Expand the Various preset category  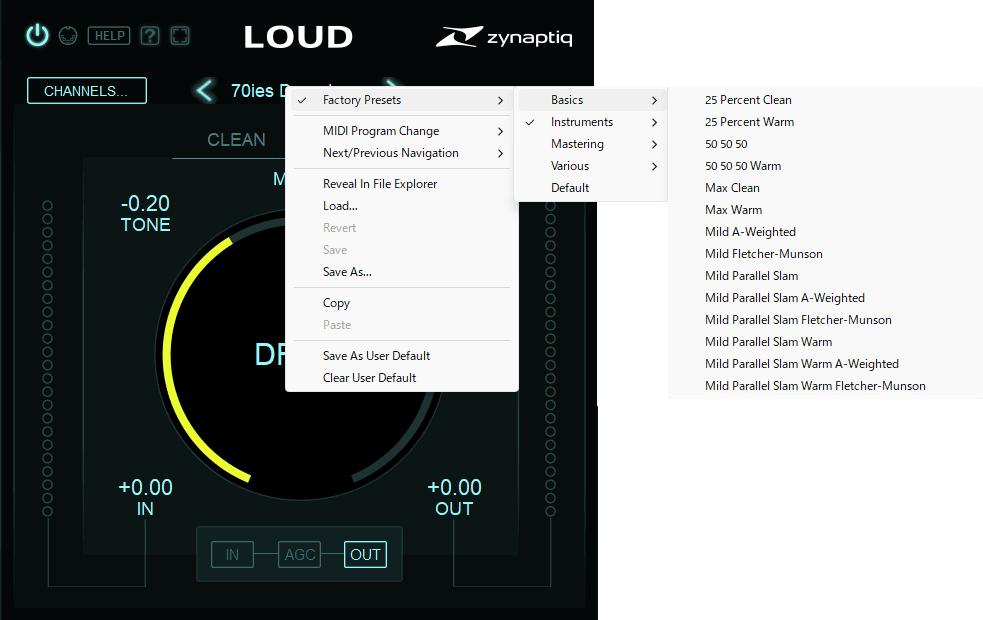tap(591, 166)
